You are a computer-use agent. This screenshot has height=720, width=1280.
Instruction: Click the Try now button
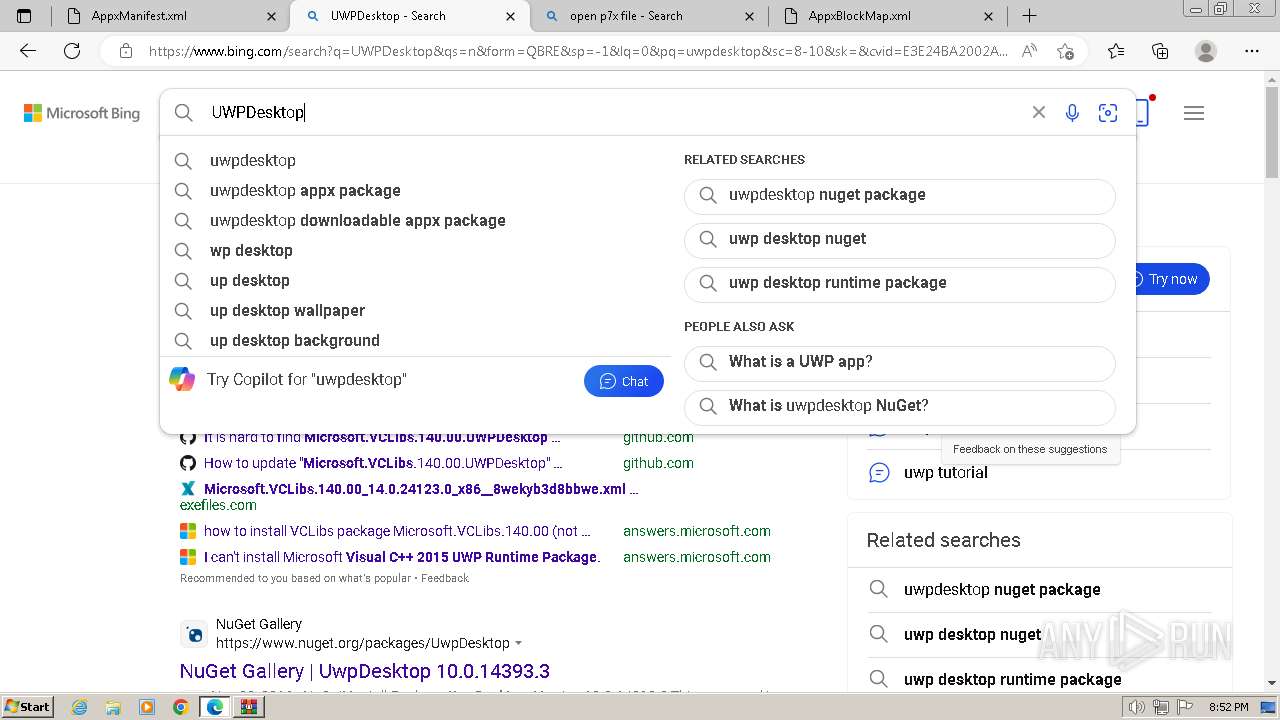click(x=1171, y=279)
